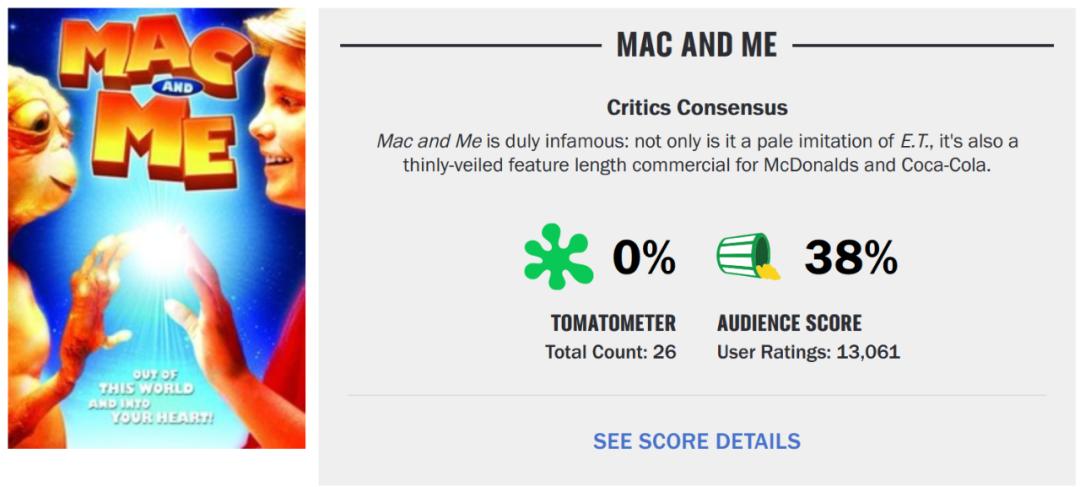Click User Ratings: 13,061 text

pos(808,352)
